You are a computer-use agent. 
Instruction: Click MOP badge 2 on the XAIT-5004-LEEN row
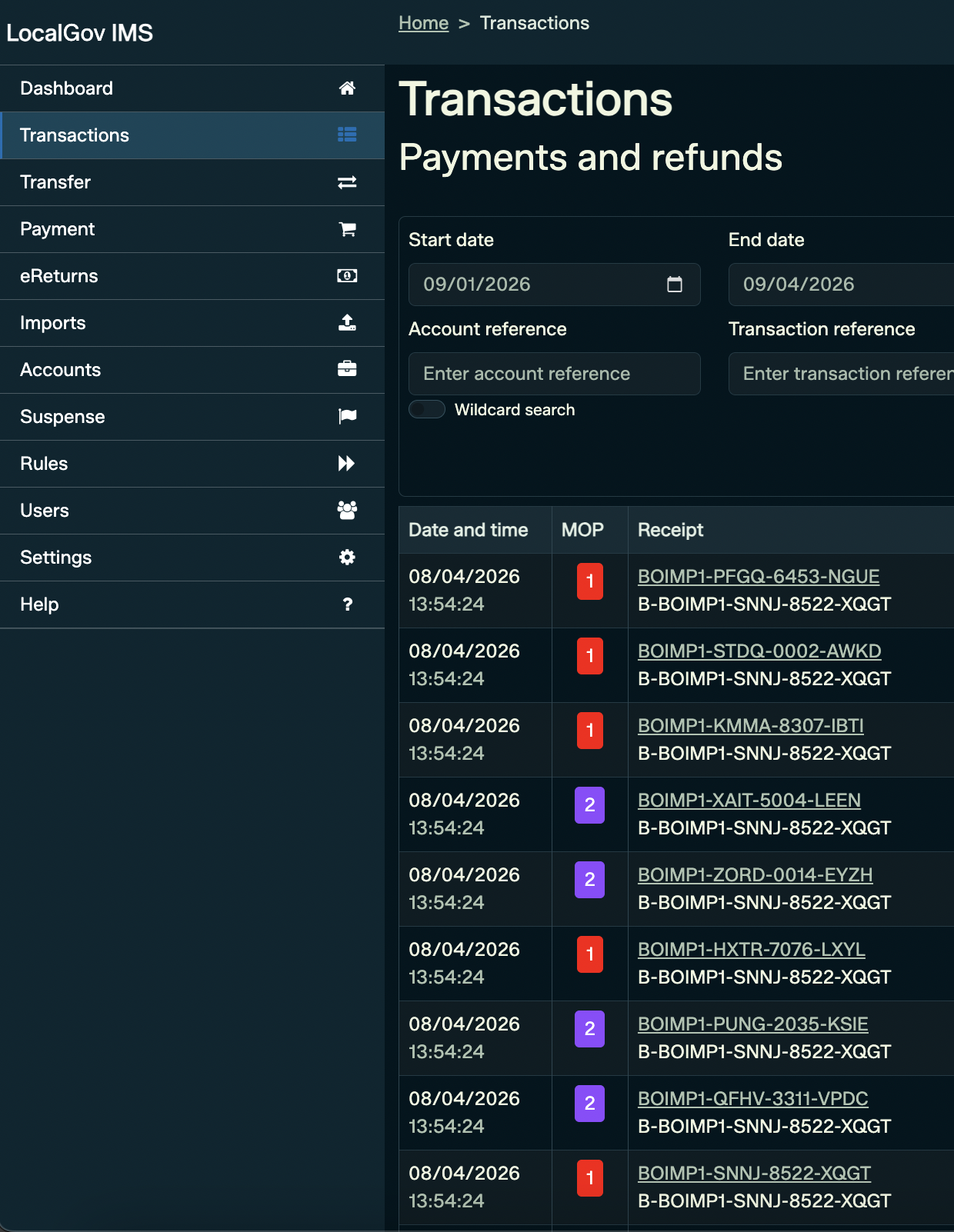590,805
